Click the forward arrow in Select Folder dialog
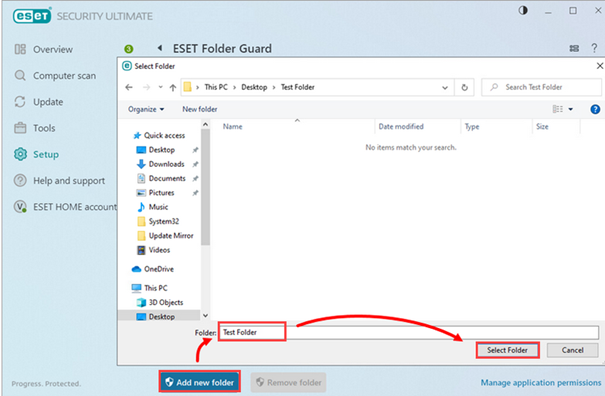The image size is (605, 396). [146, 87]
